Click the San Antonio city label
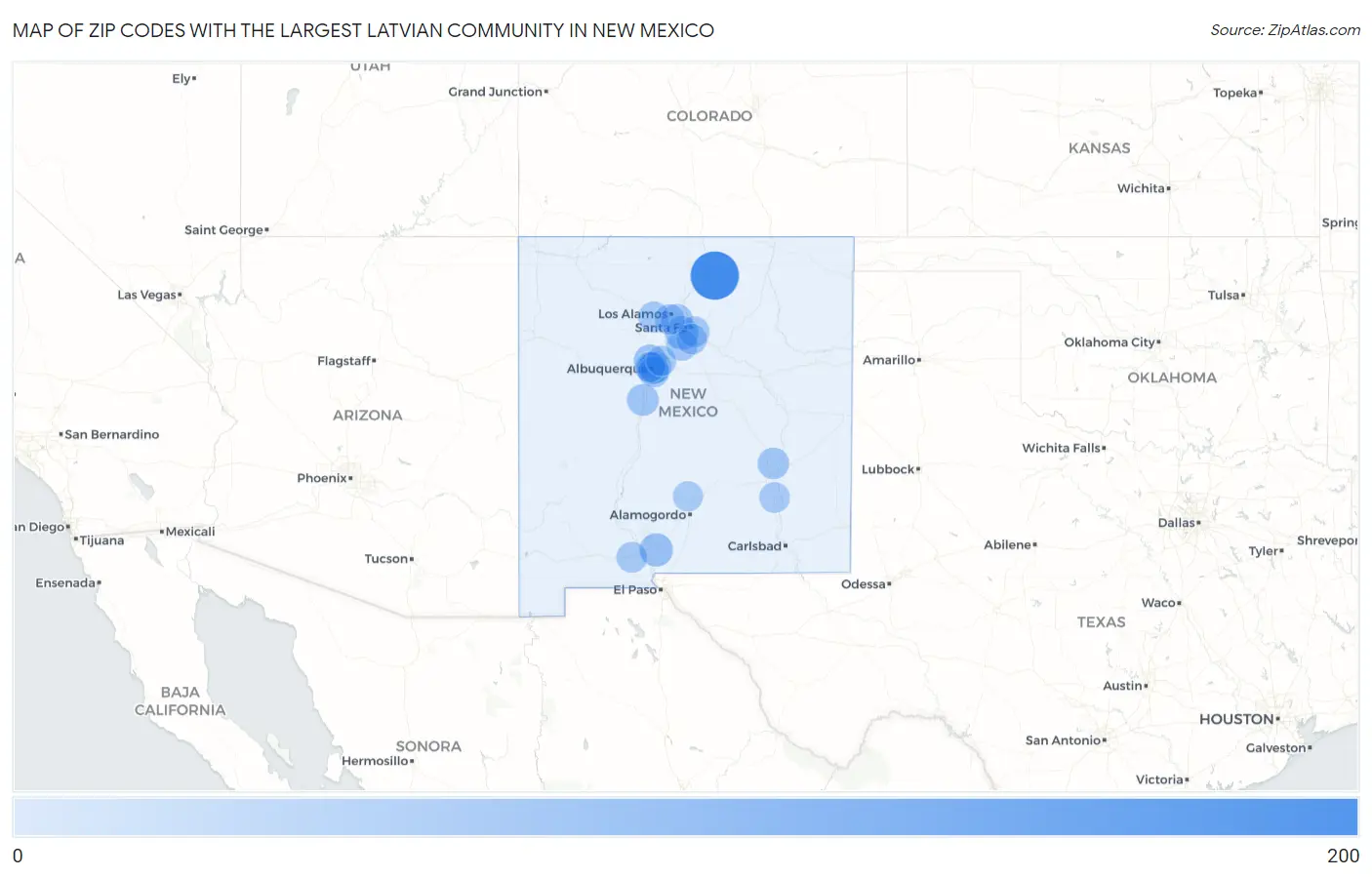 pos(1063,740)
